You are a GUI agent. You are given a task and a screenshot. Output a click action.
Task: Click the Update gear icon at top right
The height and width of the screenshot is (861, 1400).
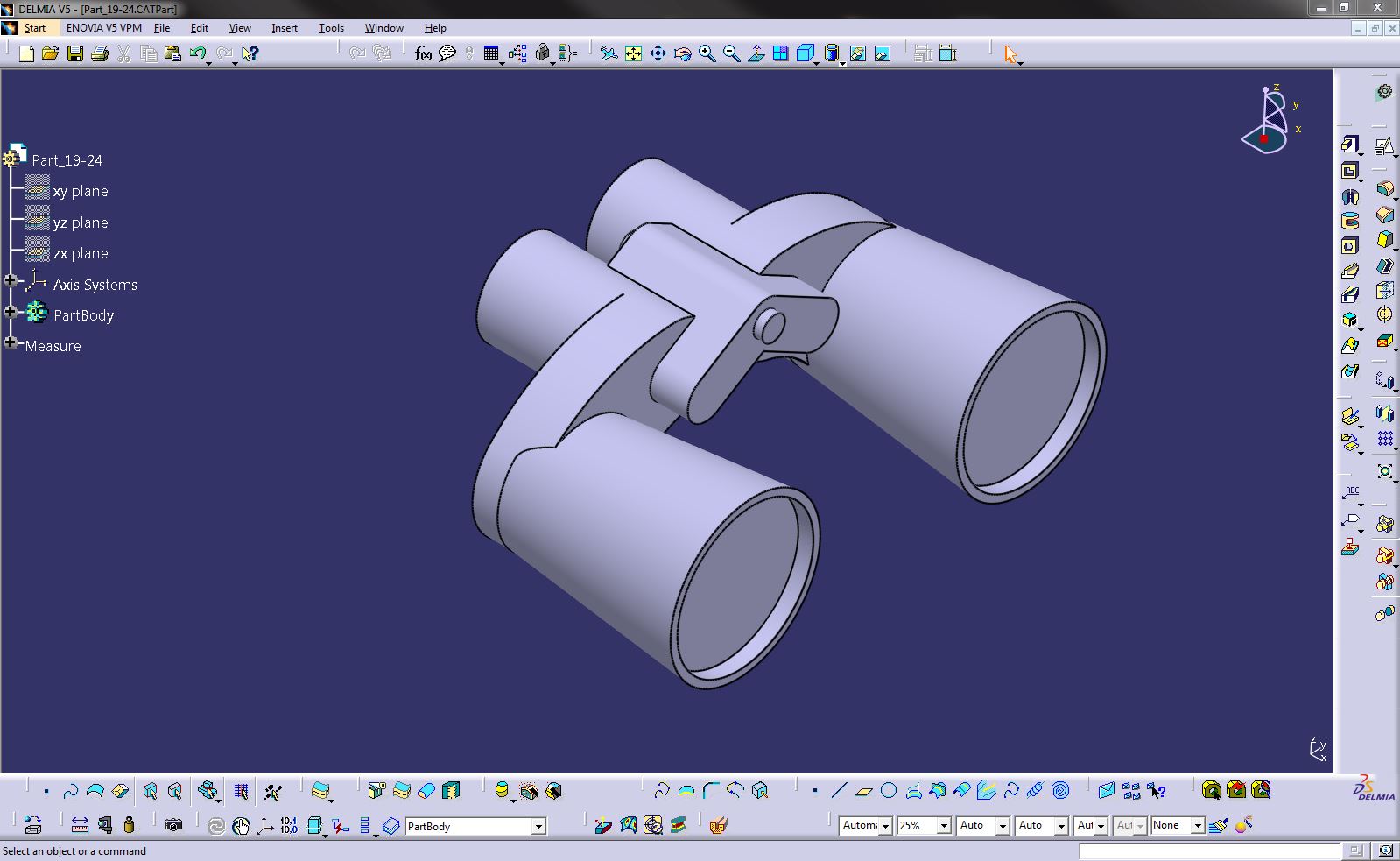(1384, 92)
